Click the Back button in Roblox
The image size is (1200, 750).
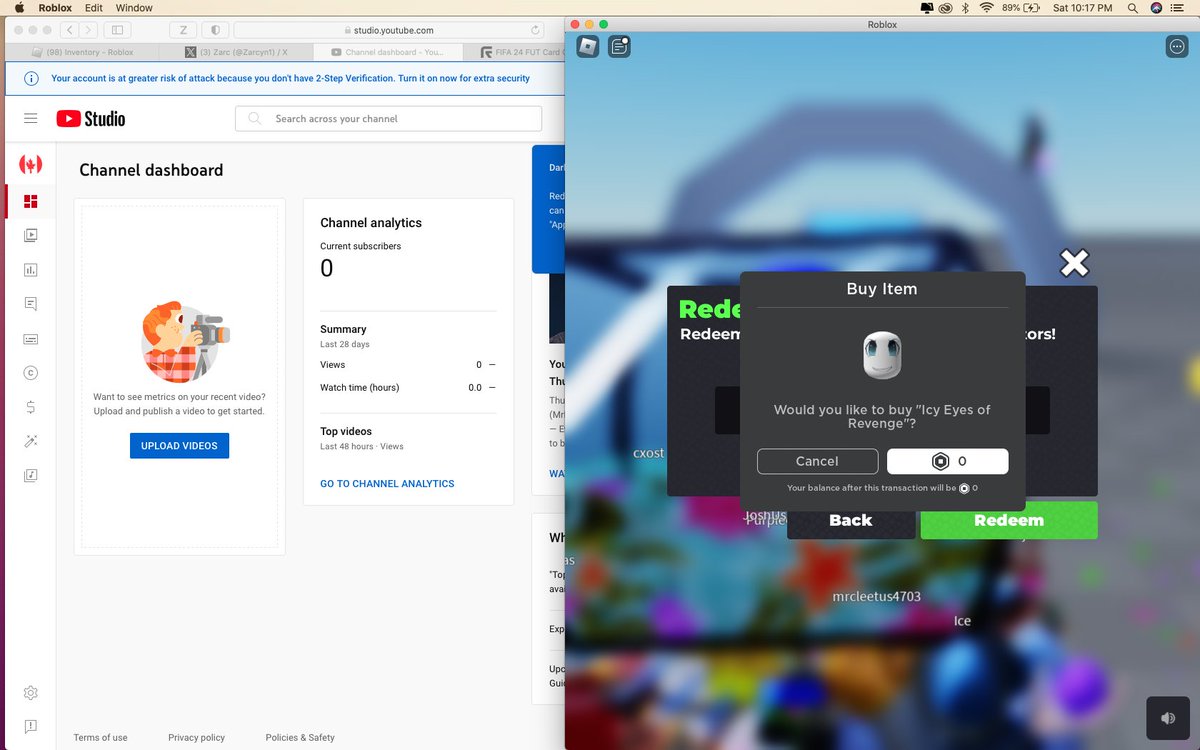pyautogui.click(x=851, y=520)
